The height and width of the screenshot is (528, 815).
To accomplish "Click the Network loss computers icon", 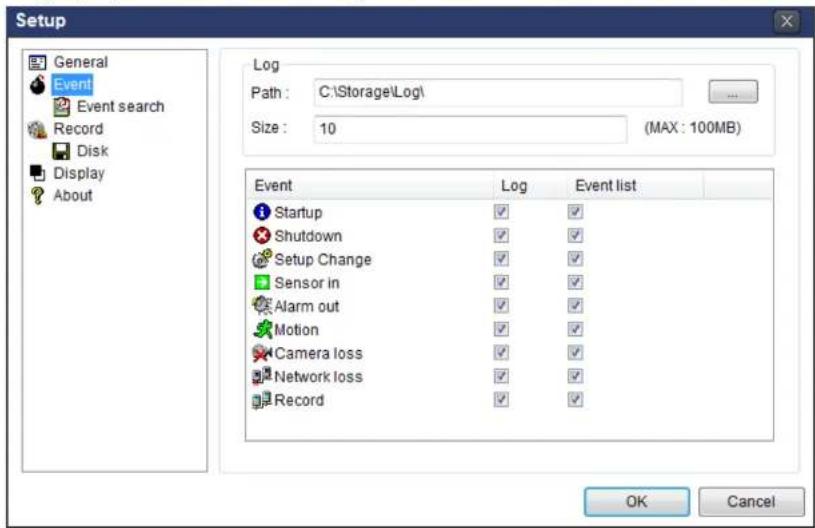I will click(262, 376).
